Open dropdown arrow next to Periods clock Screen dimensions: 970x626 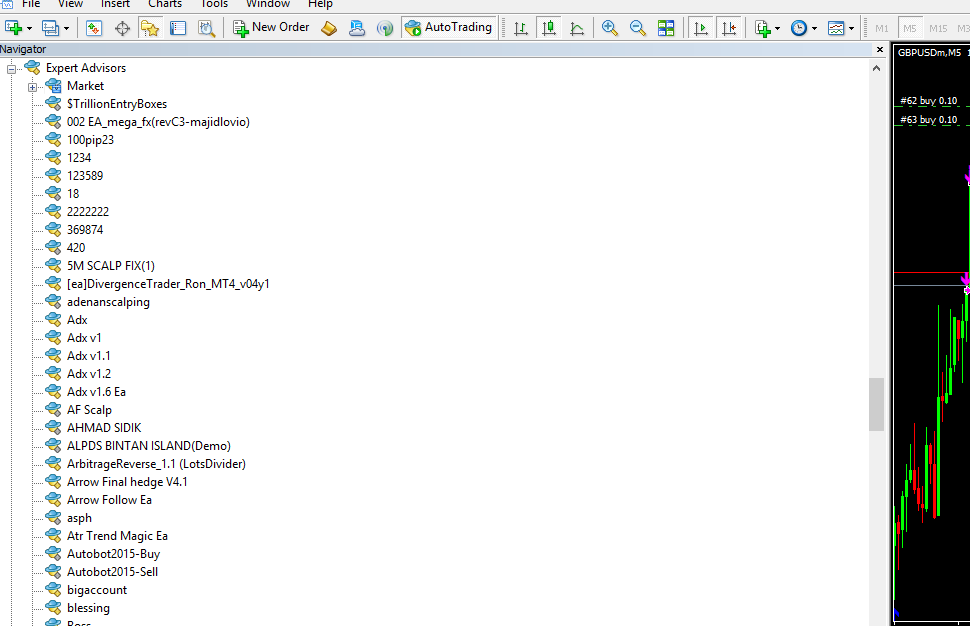(x=814, y=28)
